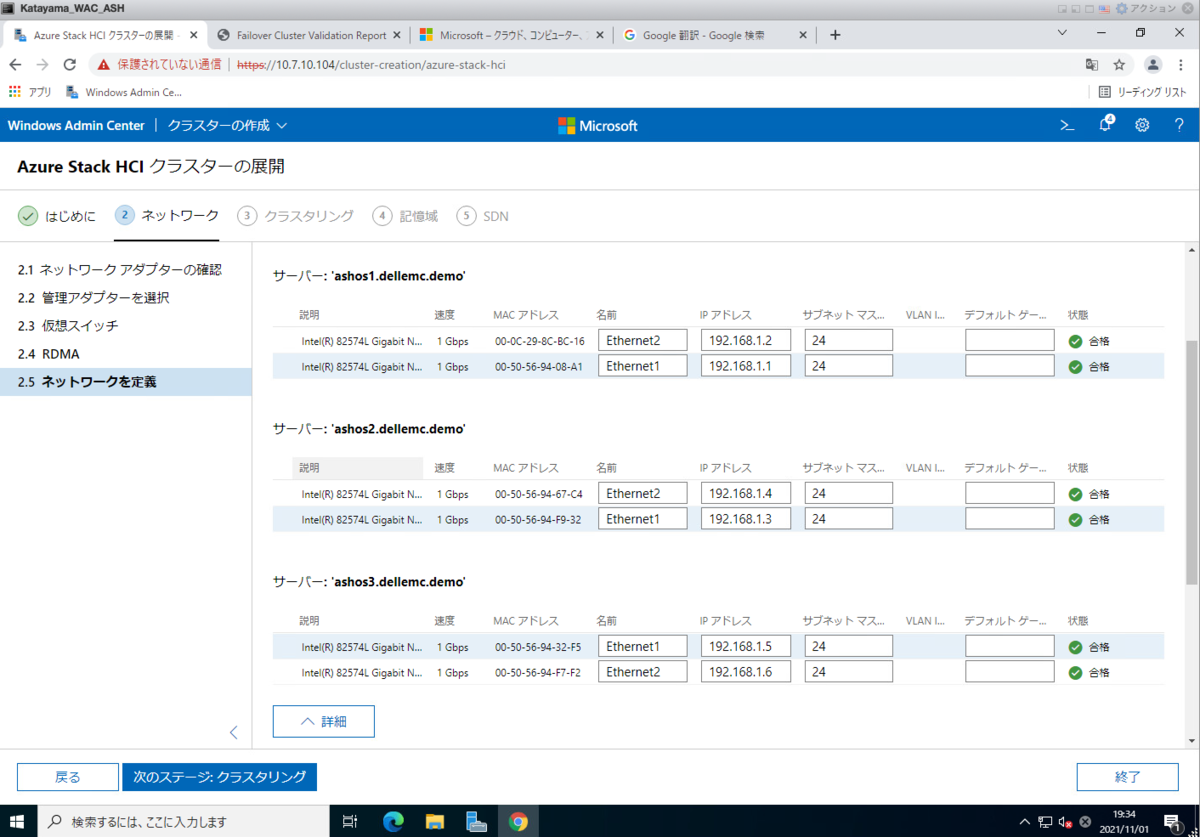Click the insecure connection warning icon
This screenshot has height=837, width=1200.
(x=103, y=64)
